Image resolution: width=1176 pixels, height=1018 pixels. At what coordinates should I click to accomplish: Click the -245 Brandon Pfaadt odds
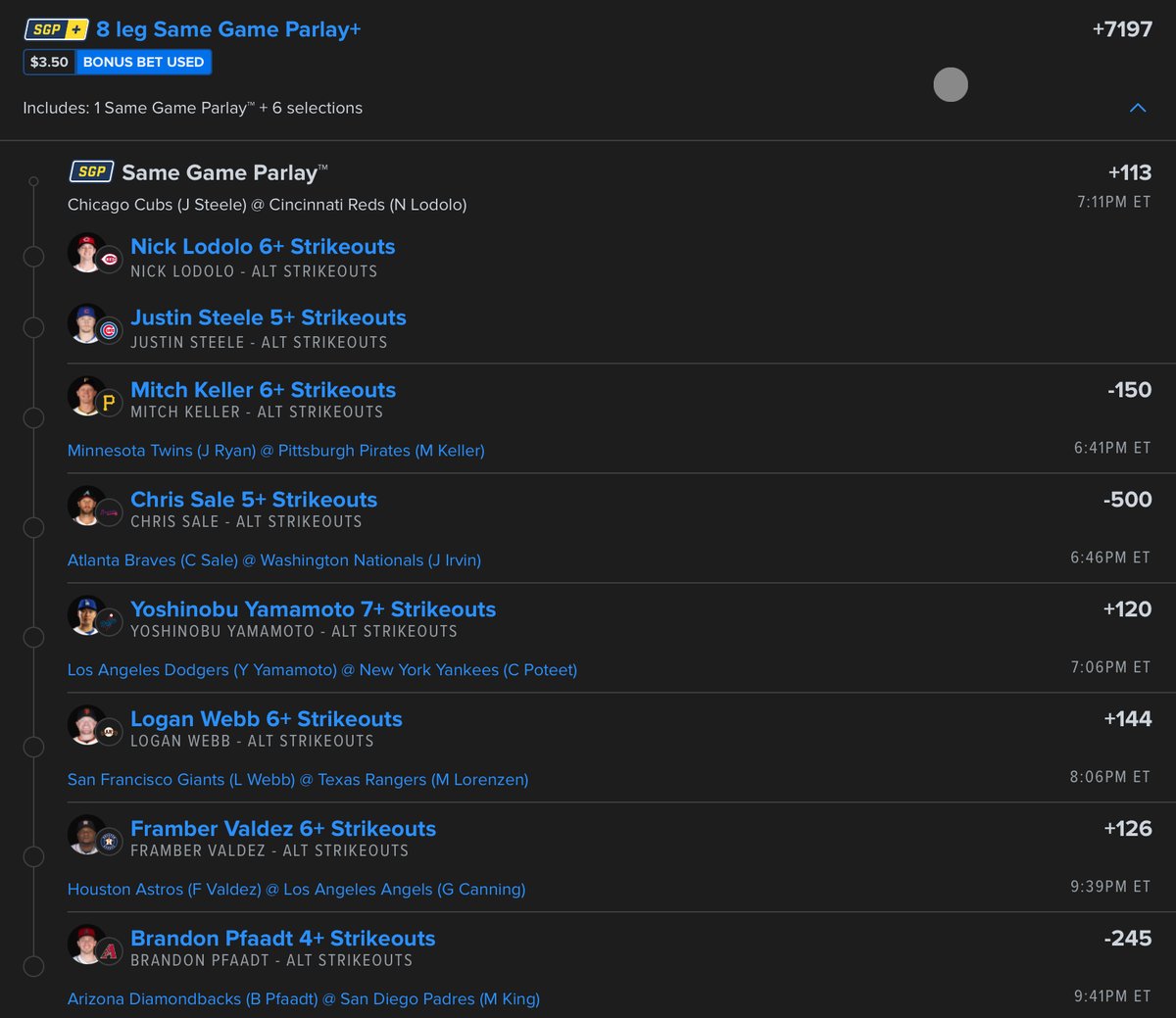click(1128, 939)
